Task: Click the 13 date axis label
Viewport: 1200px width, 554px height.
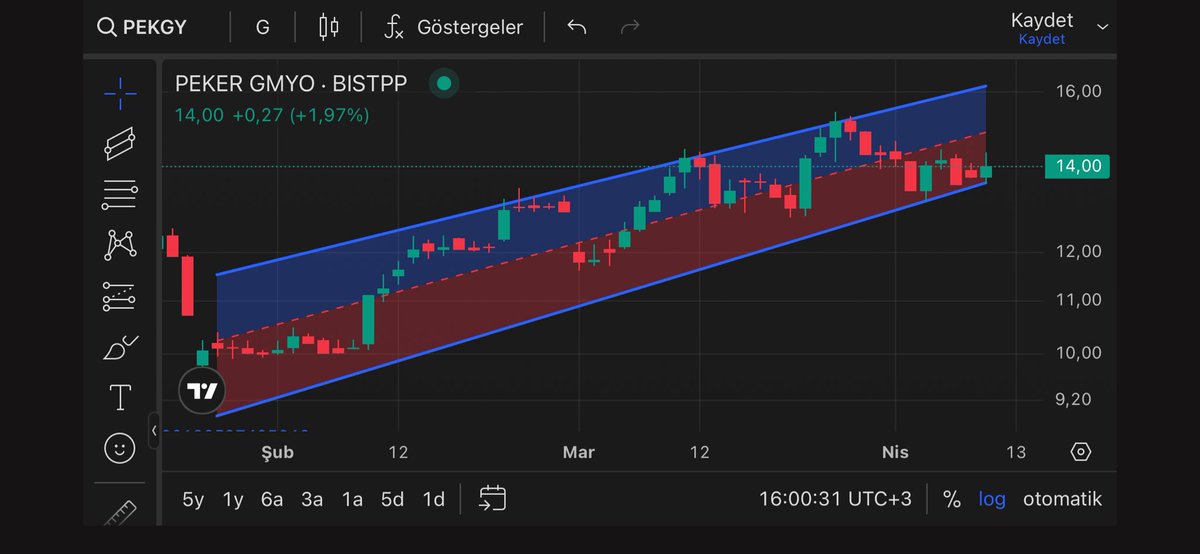Action: [1016, 453]
